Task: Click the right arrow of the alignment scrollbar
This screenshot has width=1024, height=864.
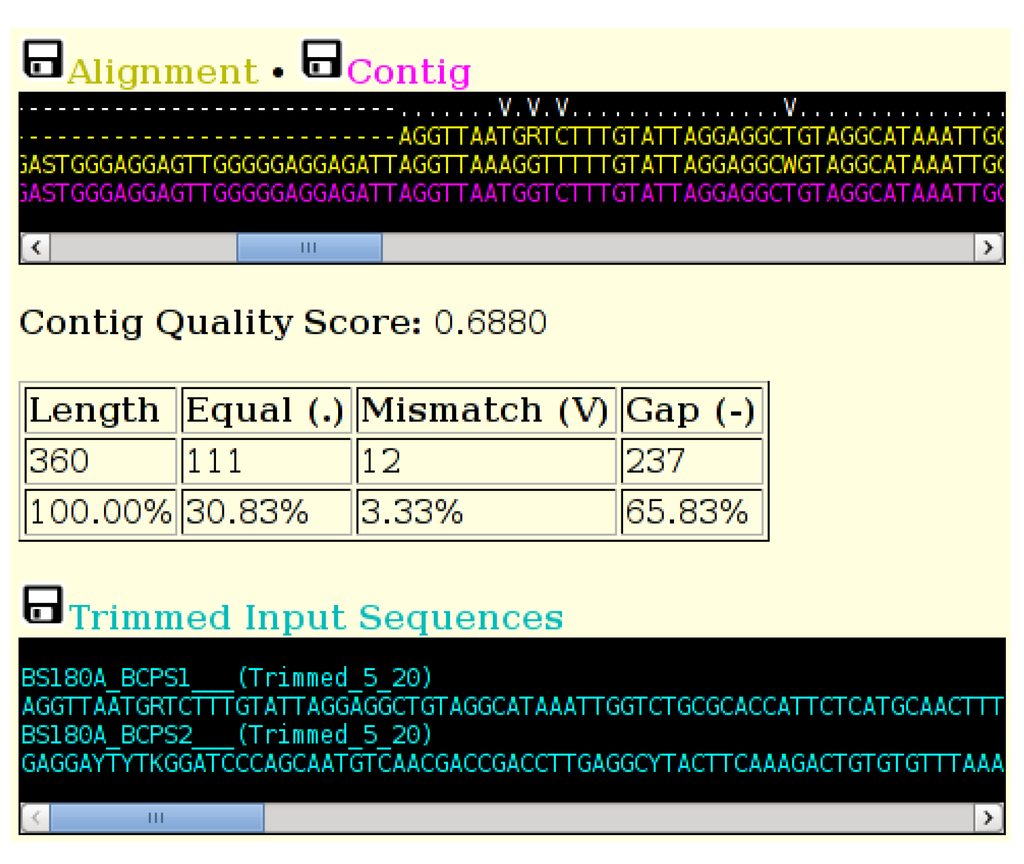Action: coord(989,247)
